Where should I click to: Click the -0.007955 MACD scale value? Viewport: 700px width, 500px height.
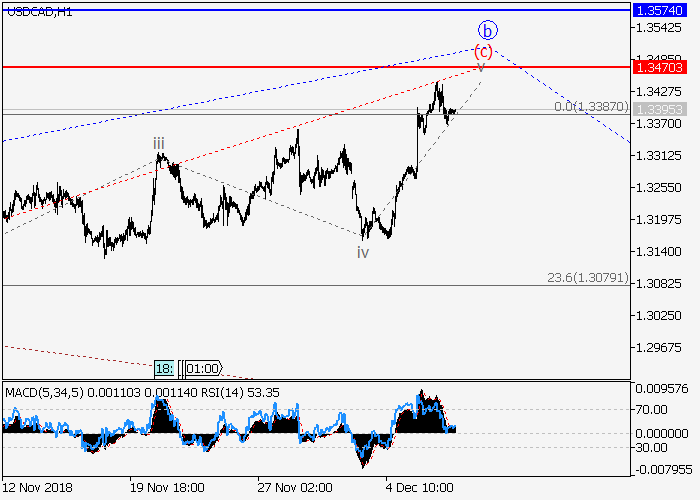point(664,470)
